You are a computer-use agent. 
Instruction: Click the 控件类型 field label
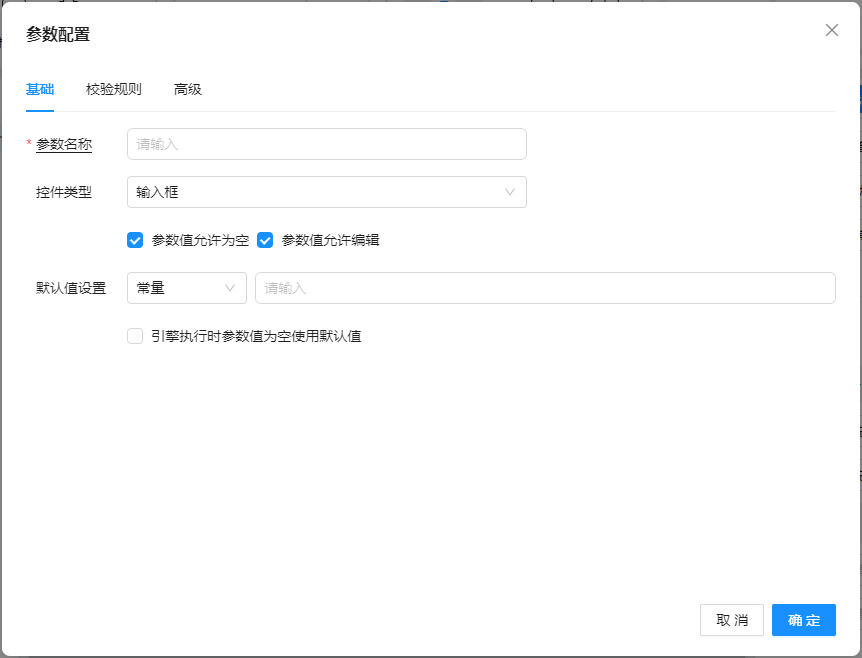(64, 192)
